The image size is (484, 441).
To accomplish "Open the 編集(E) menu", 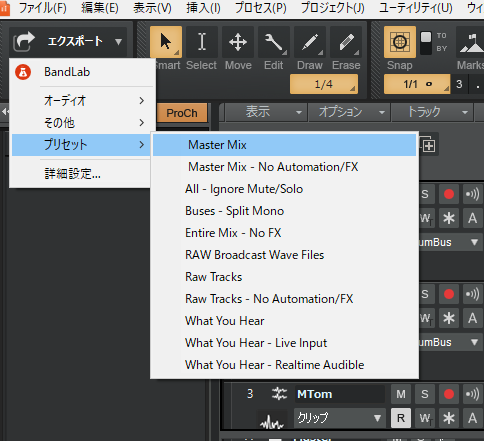I will [100, 8].
